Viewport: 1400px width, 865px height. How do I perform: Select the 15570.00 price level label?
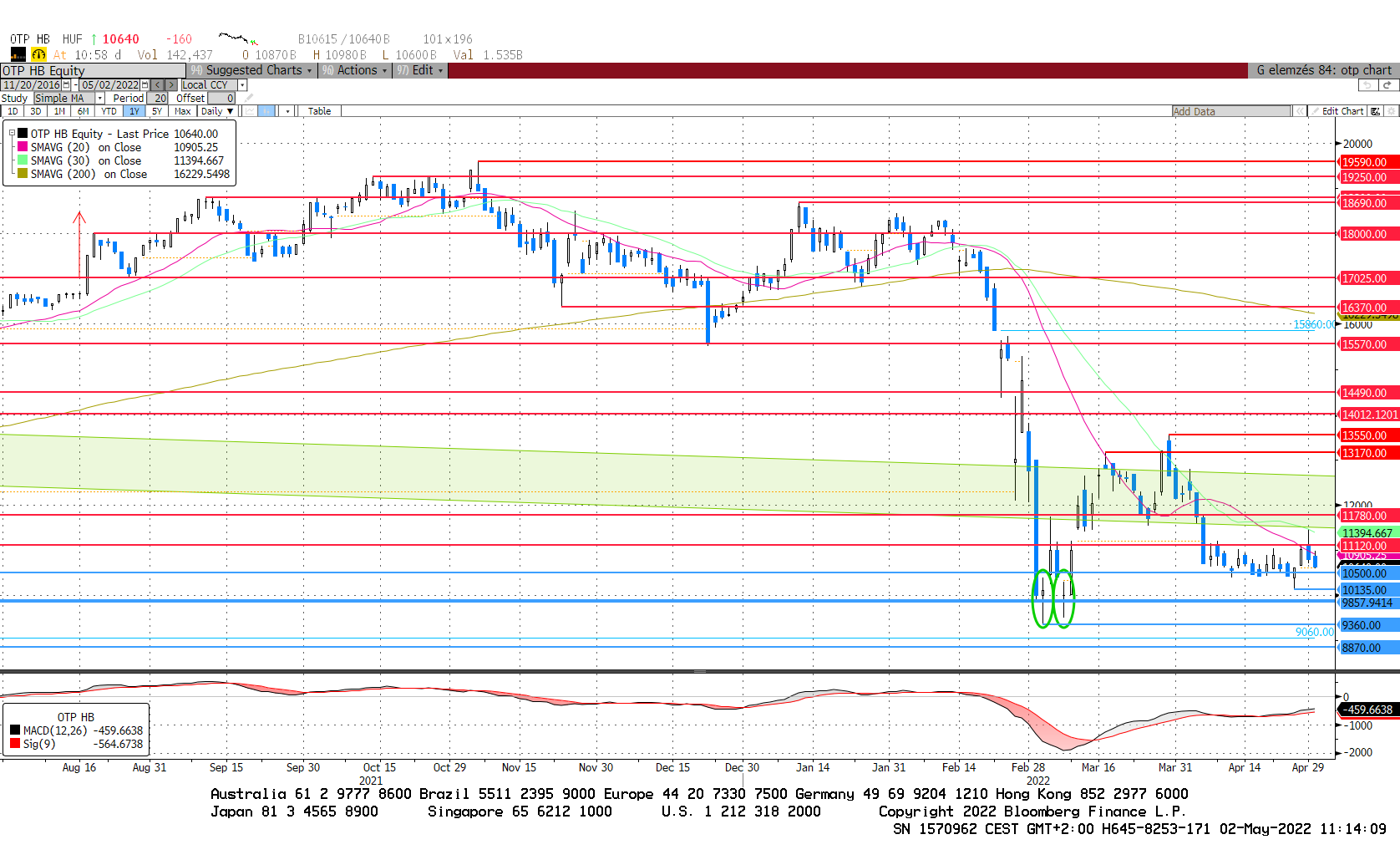1368,344
